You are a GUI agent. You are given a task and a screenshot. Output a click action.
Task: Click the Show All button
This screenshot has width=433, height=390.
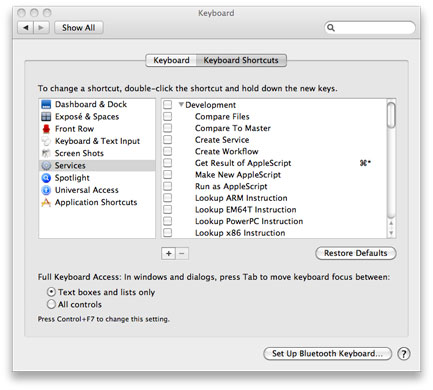pos(79,28)
